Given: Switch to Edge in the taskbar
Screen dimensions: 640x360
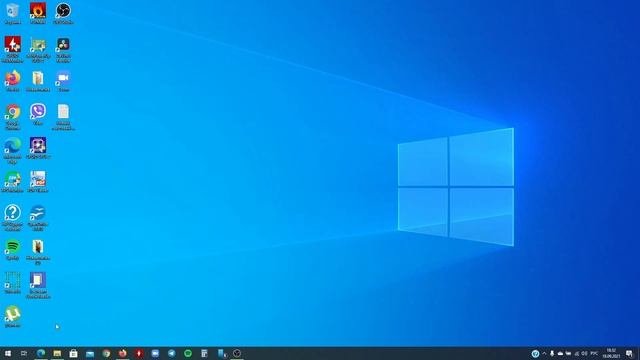Looking at the screenshot, I should click(x=41, y=353).
